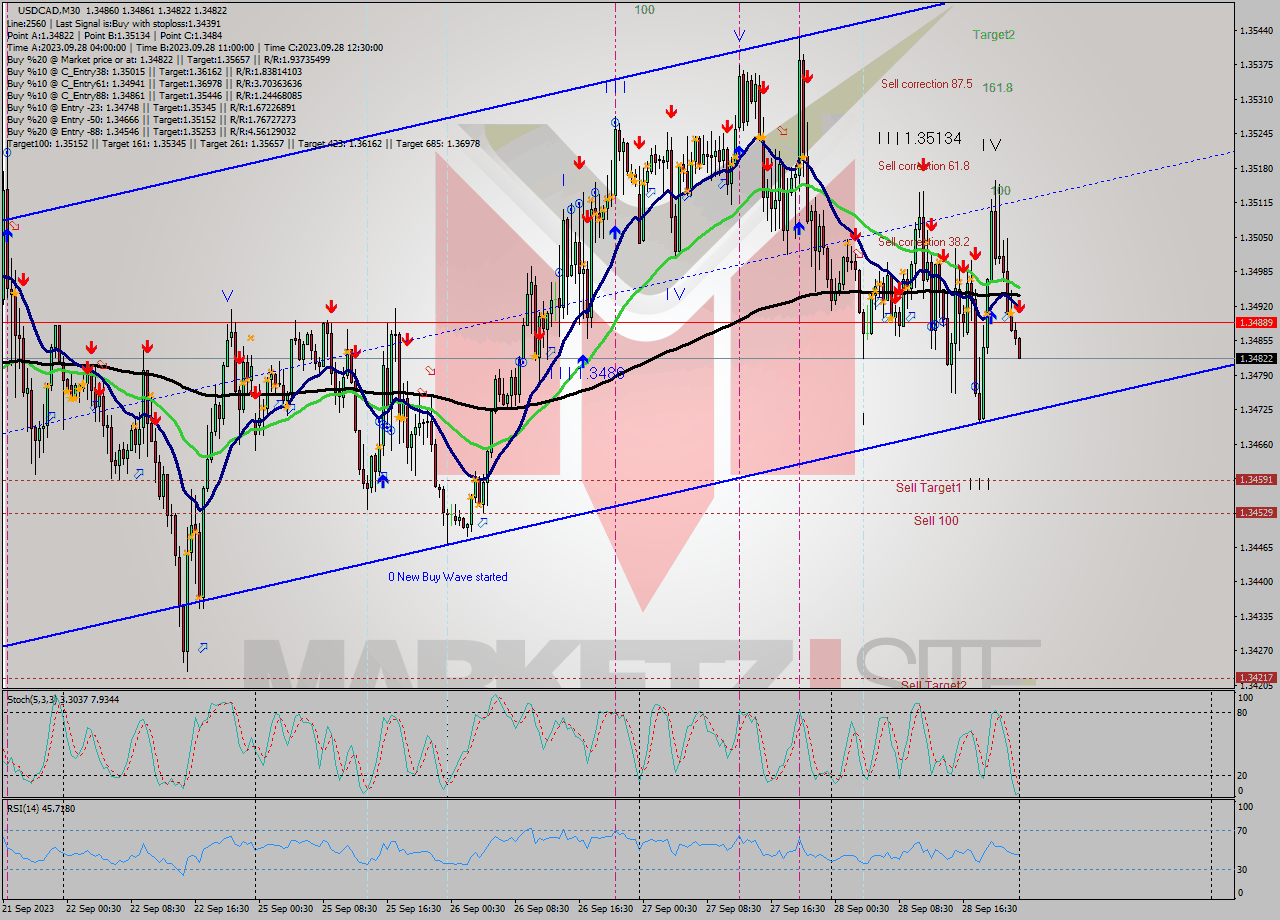The height and width of the screenshot is (920, 1280).
Task: Click the 'Sell correction 38.2' label
Action: [x=923, y=242]
